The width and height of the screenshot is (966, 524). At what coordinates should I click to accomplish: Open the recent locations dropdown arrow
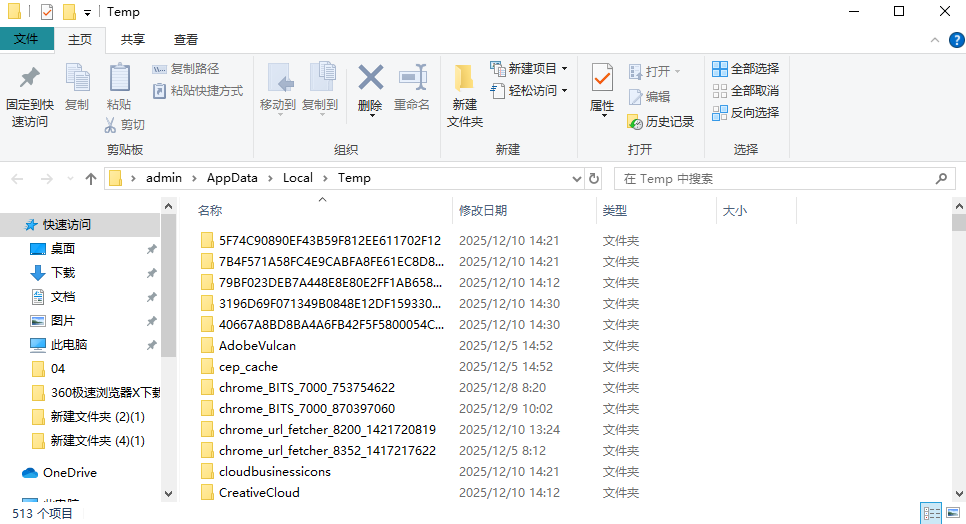pyautogui.click(x=70, y=179)
